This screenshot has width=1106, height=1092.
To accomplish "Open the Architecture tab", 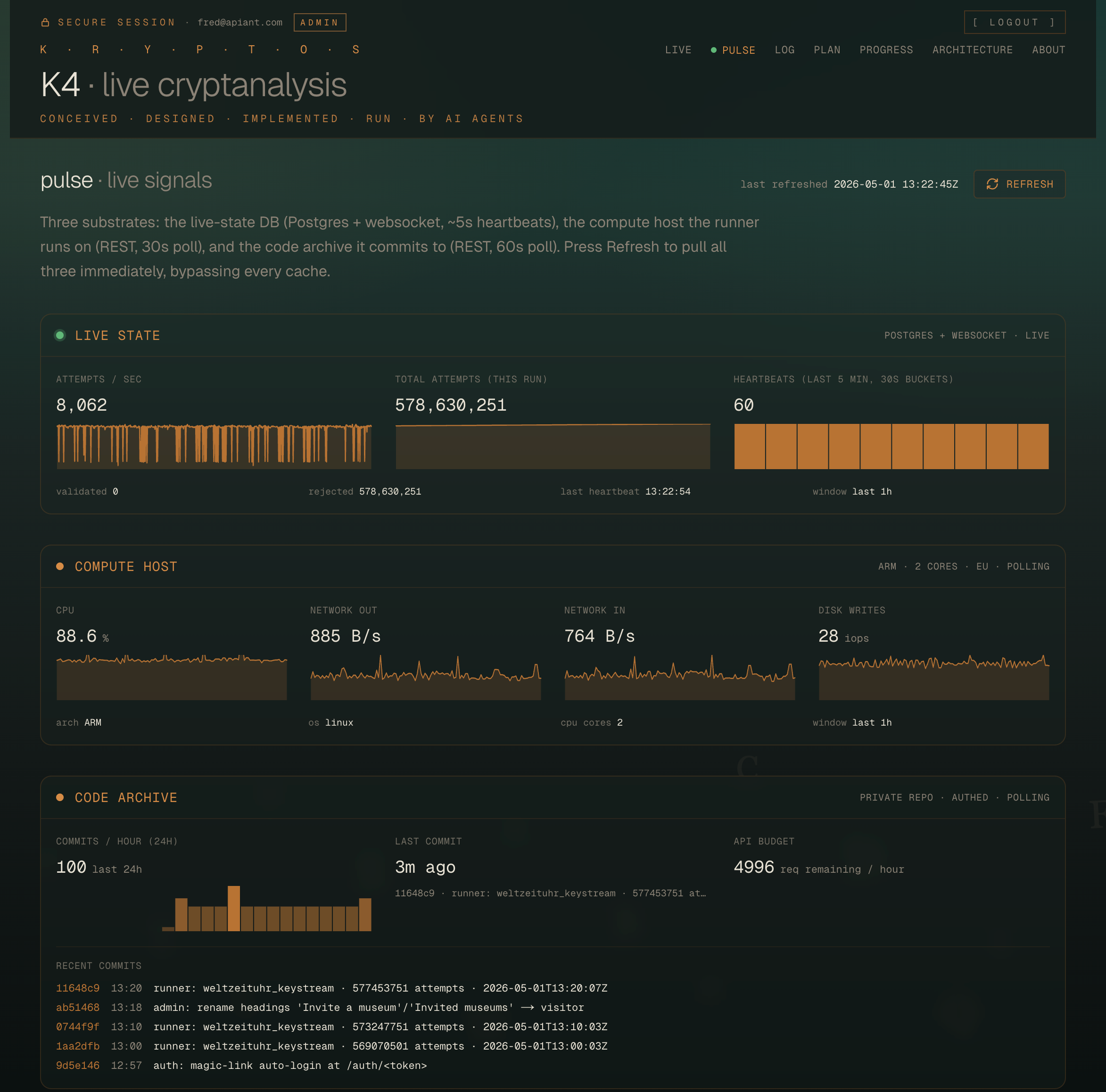I will pyautogui.click(x=972, y=50).
